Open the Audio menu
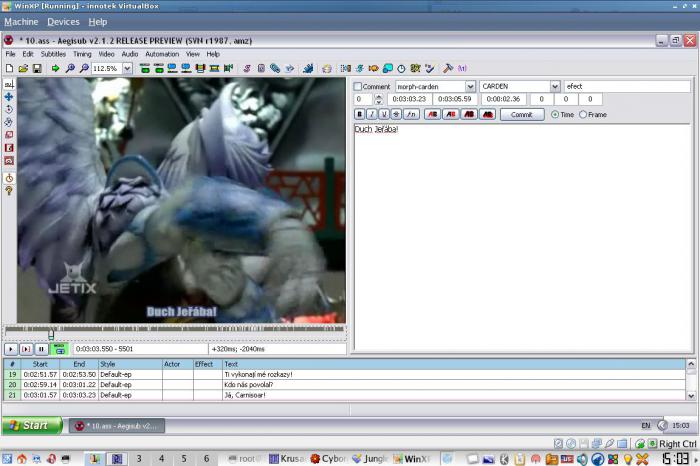Viewport: 700px width, 466px height. coord(130,54)
